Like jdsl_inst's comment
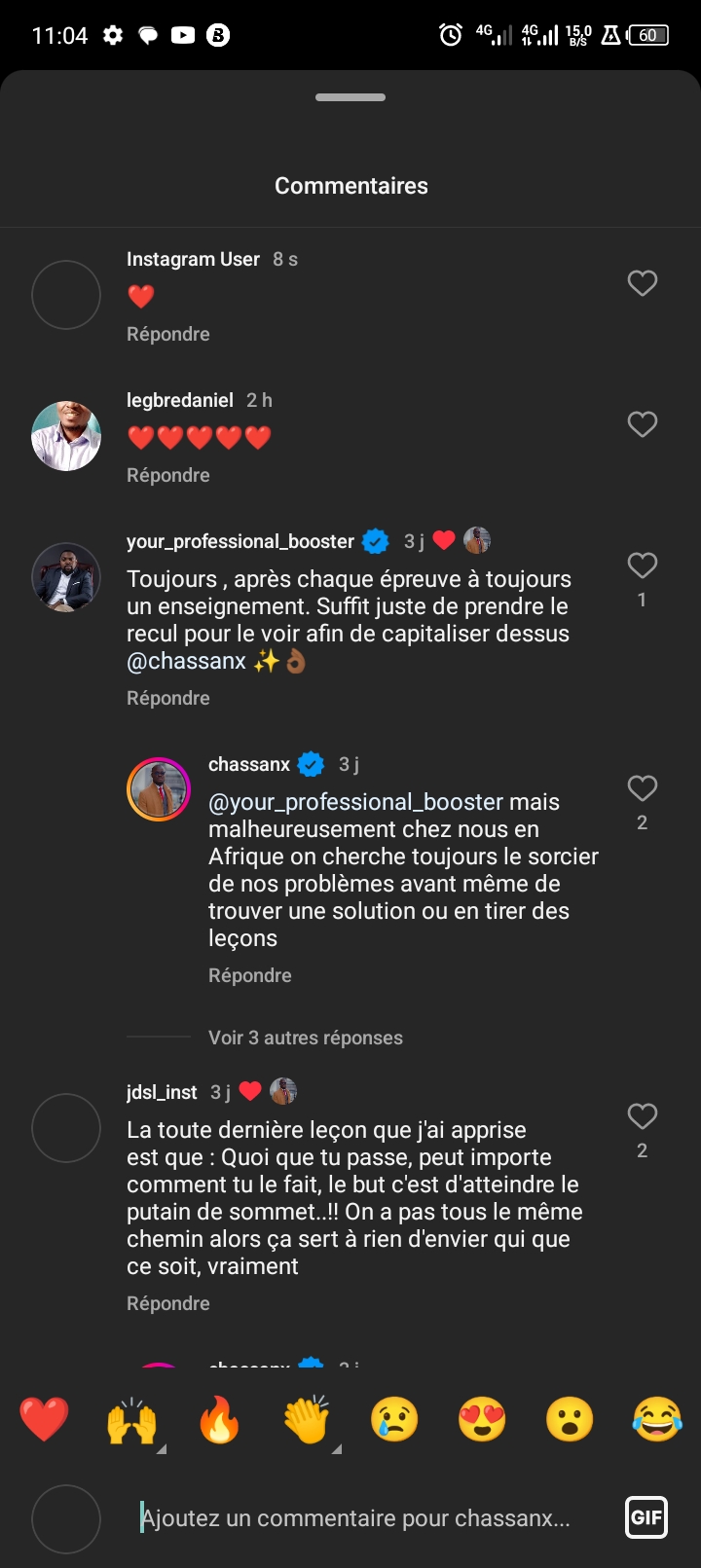The height and width of the screenshot is (1568, 701). 642,1116
